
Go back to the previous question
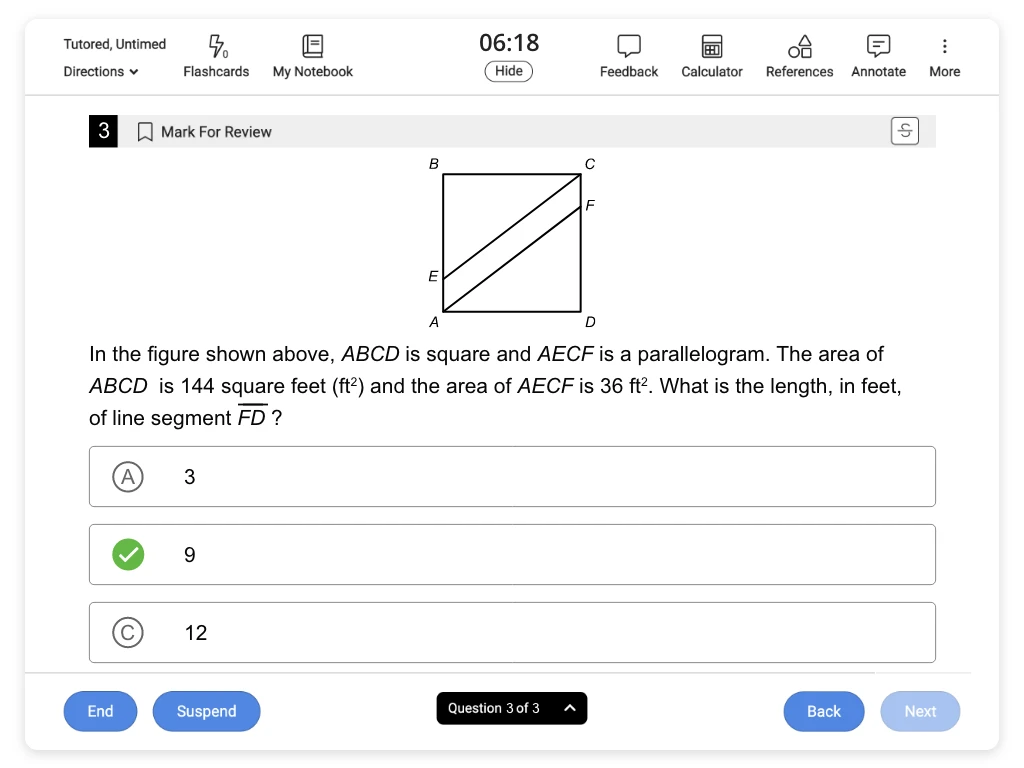(x=823, y=711)
